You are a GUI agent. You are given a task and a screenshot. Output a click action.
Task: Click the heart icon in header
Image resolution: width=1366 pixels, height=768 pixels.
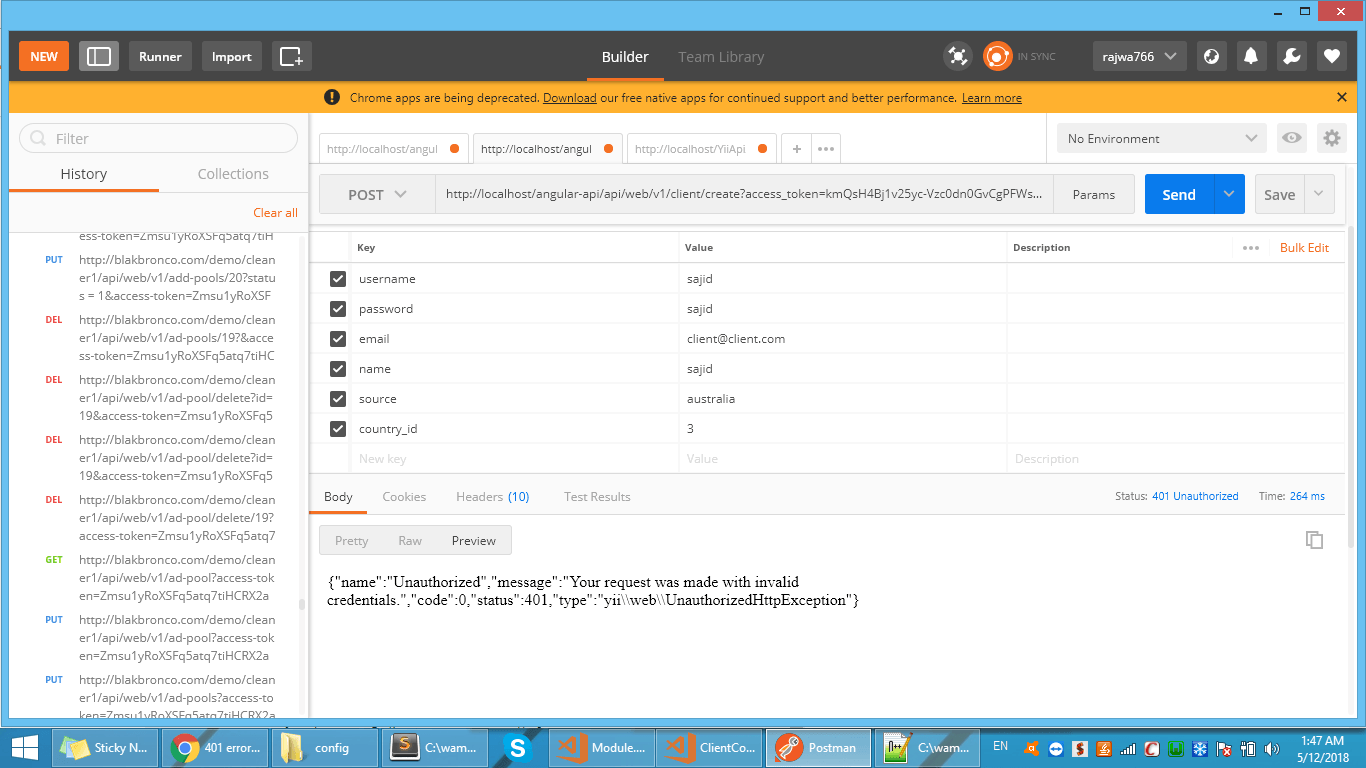coord(1331,57)
